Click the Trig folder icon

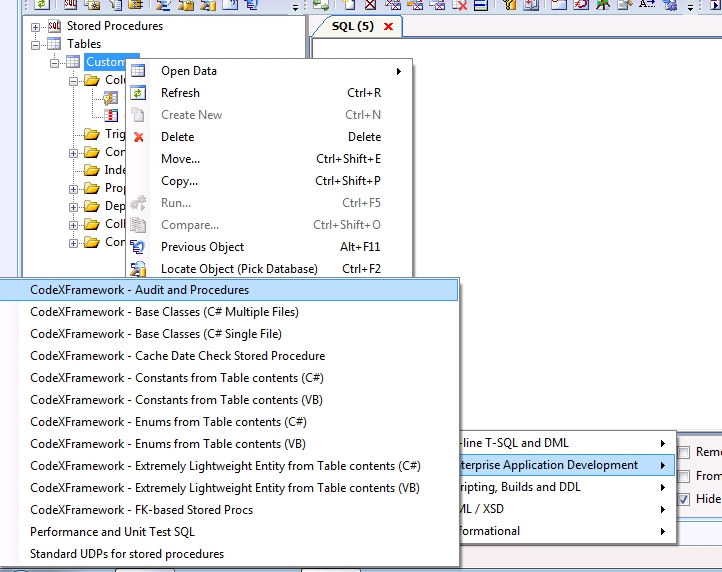[92, 134]
